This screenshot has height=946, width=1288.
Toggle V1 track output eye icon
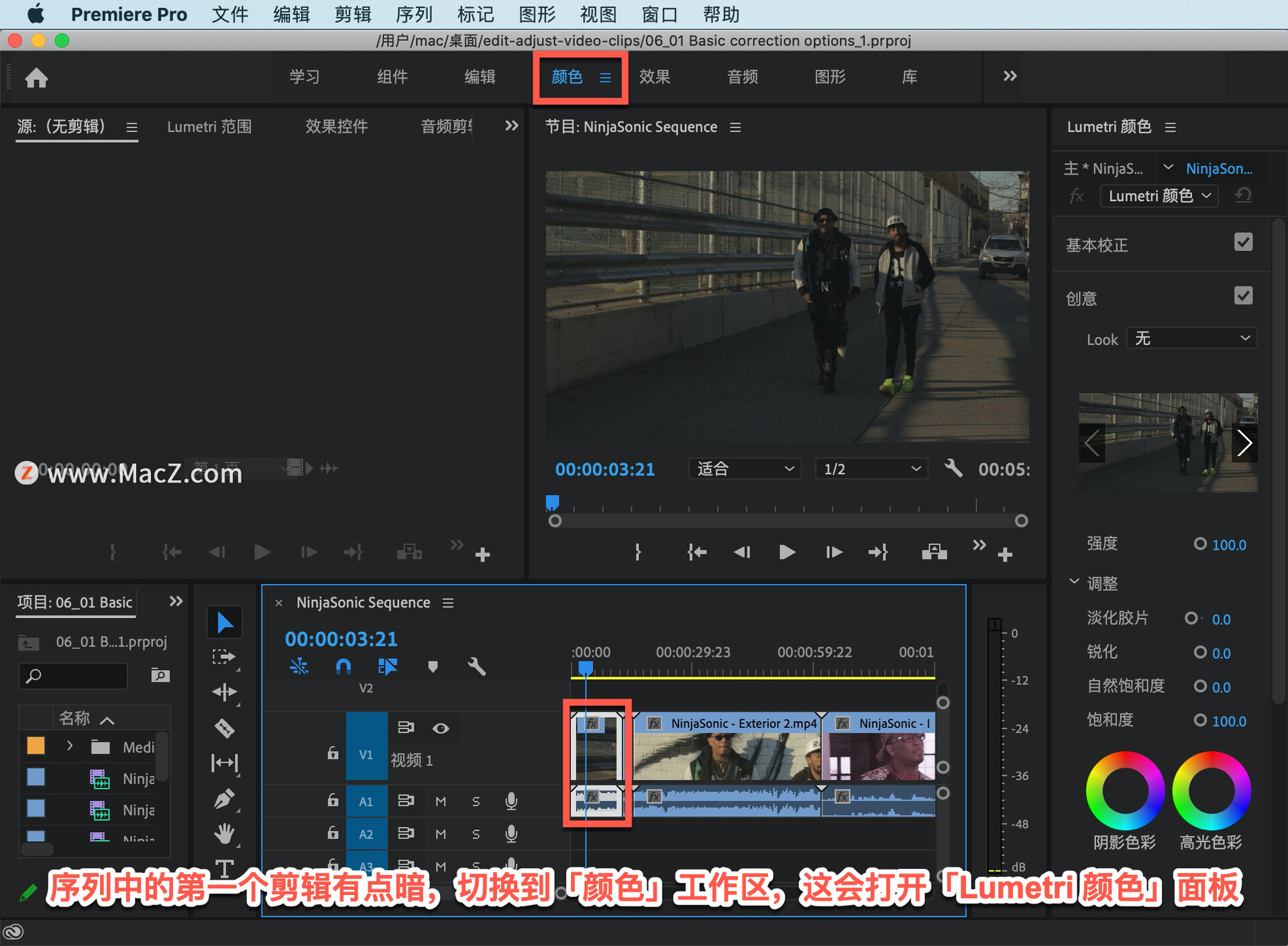point(441,728)
